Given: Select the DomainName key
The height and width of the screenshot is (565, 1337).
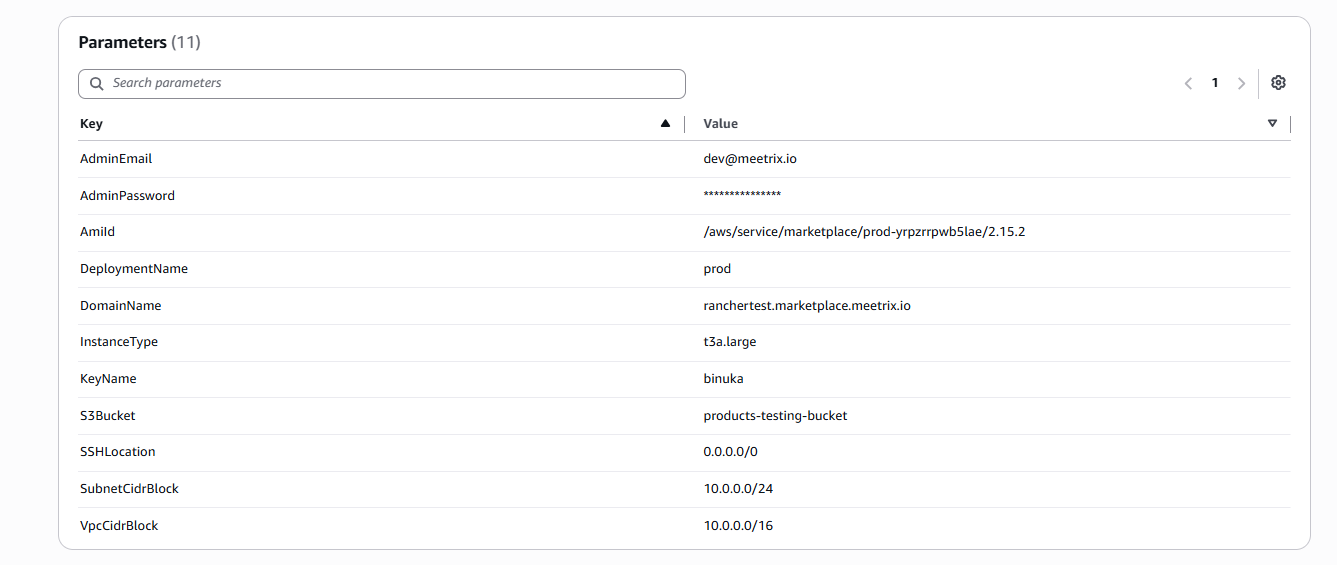Looking at the screenshot, I should pyautogui.click(x=120, y=306).
